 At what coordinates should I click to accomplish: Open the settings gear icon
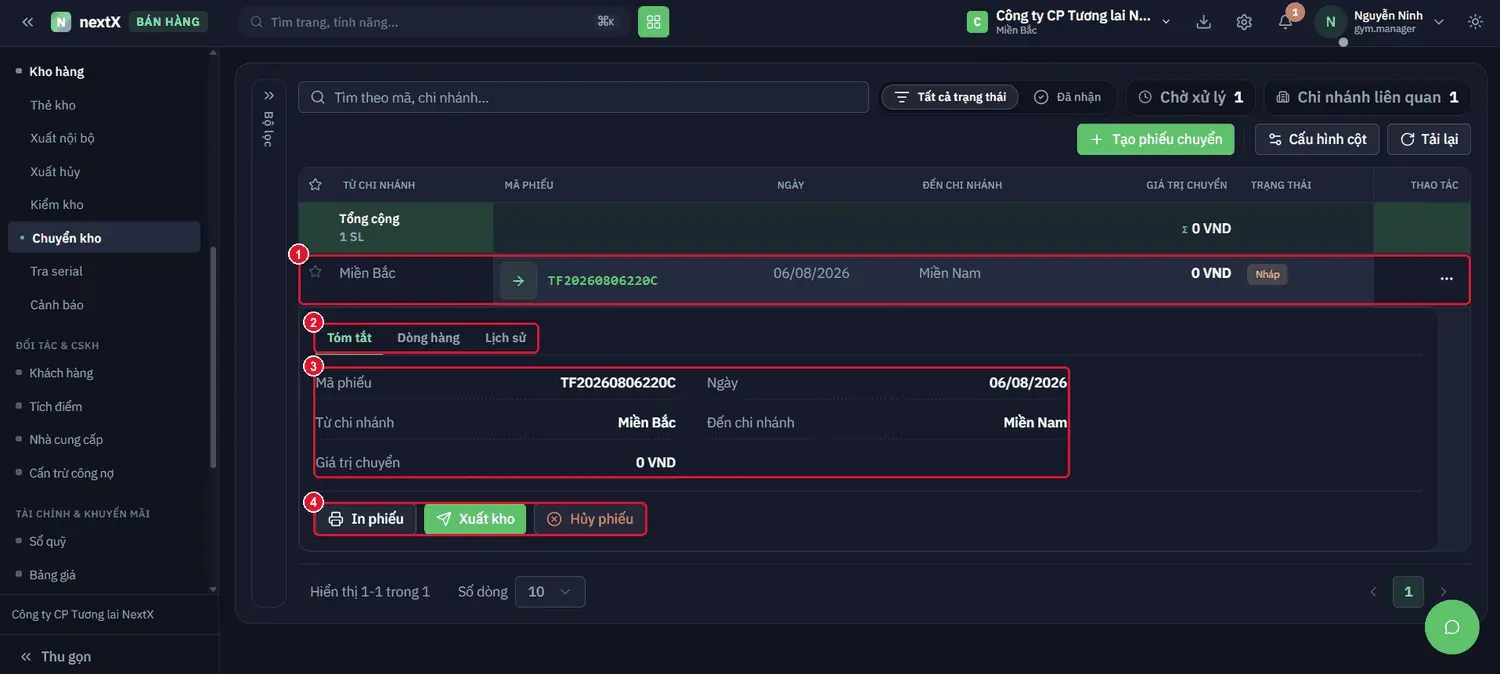point(1244,21)
